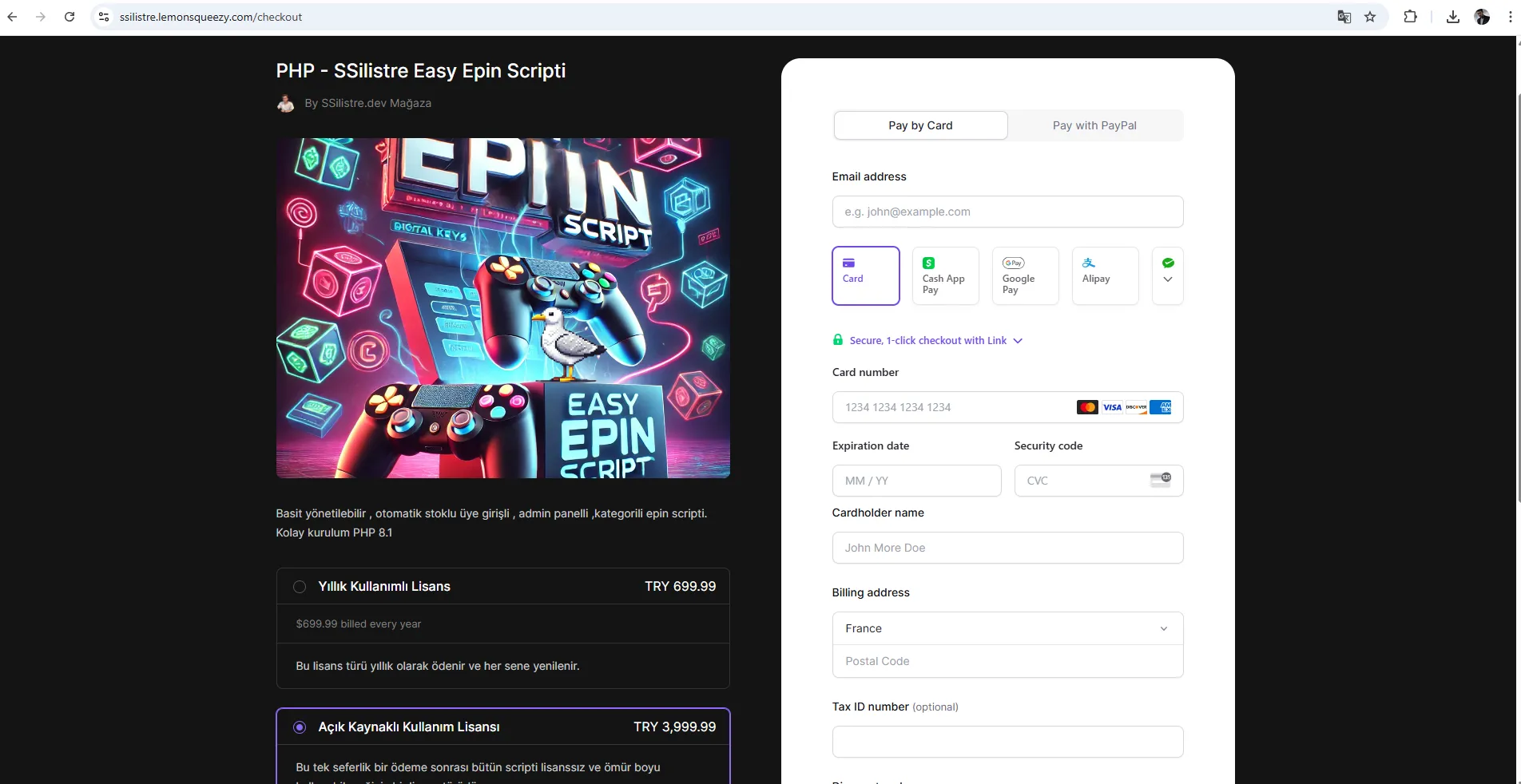Select the Açık Kaynaklı Kullanım Lisansı radio
Screen dimensions: 1521x784
pyautogui.click(x=300, y=727)
